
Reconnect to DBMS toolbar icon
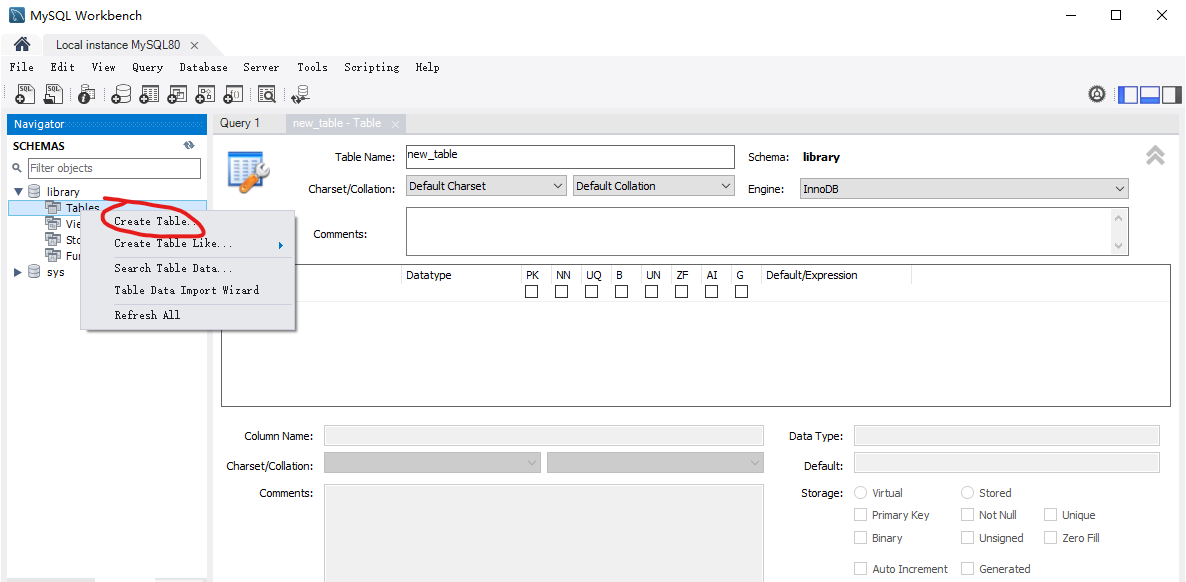[x=301, y=94]
